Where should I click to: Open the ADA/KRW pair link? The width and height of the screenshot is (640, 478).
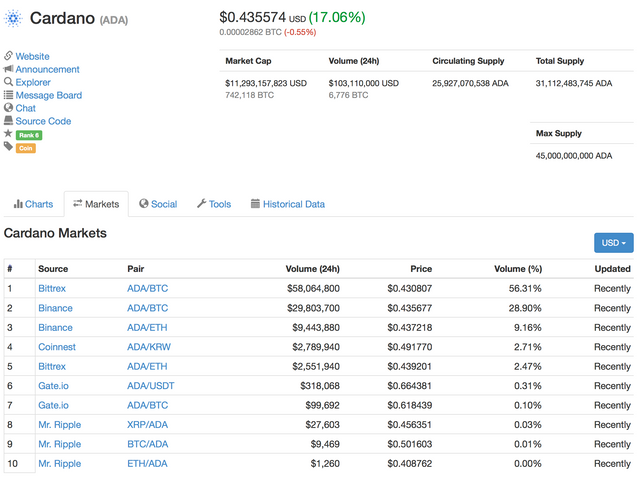(149, 347)
